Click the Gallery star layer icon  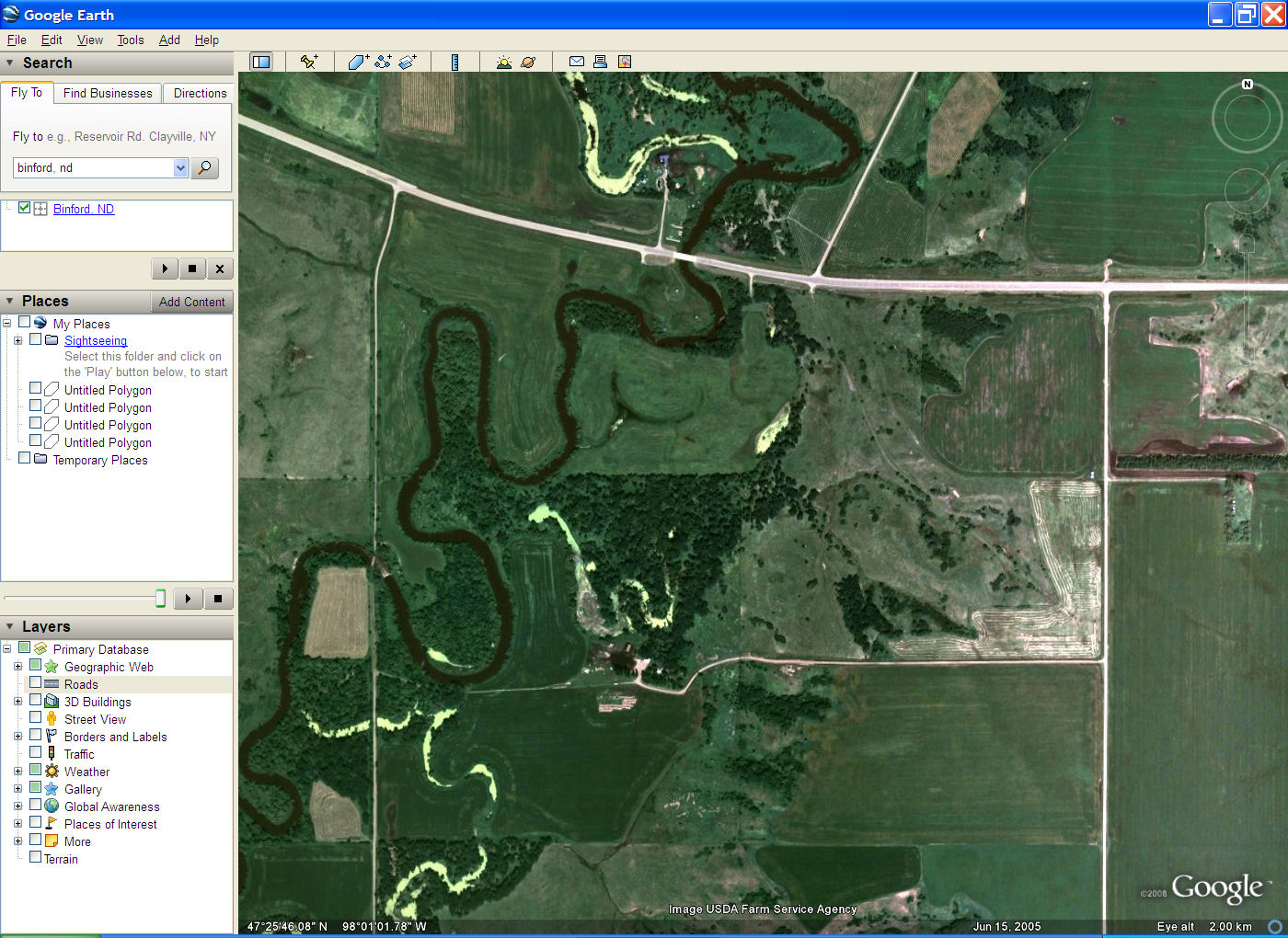(x=52, y=788)
